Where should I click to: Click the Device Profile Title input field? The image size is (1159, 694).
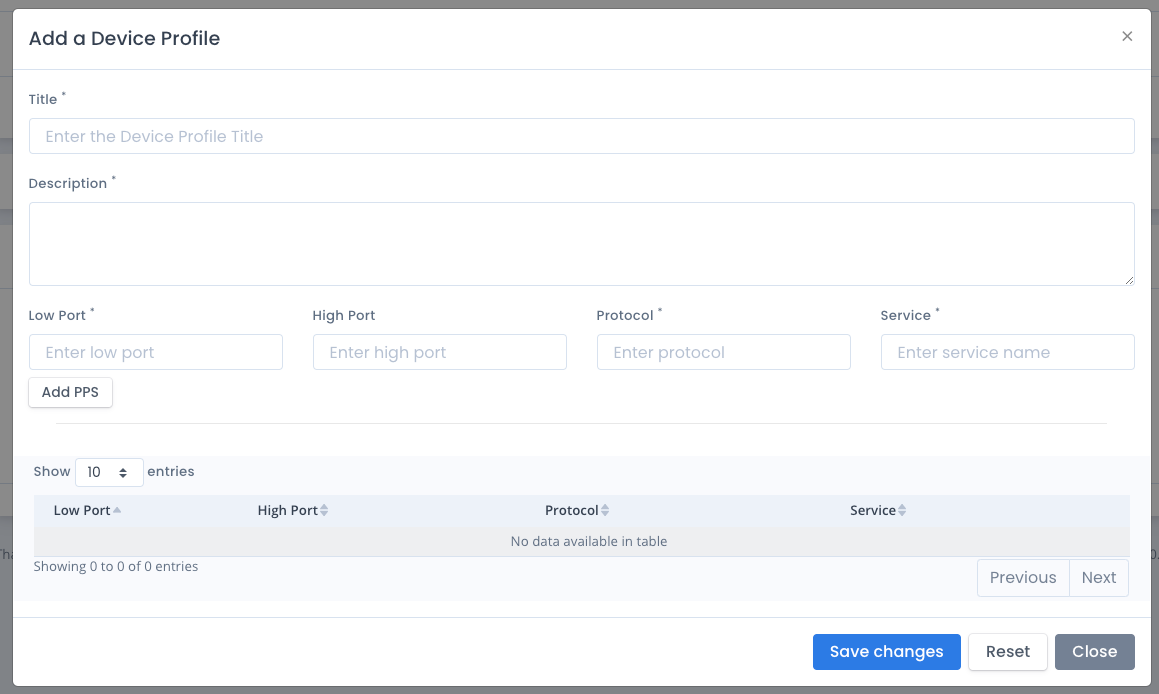coord(582,136)
